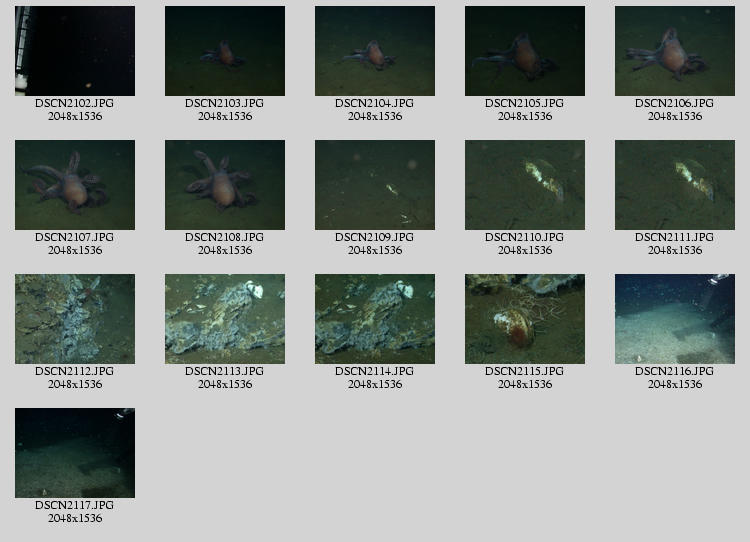Click the DSCN2113.JPG thumbnail image
Screen dimensions: 750x542
click(x=225, y=319)
